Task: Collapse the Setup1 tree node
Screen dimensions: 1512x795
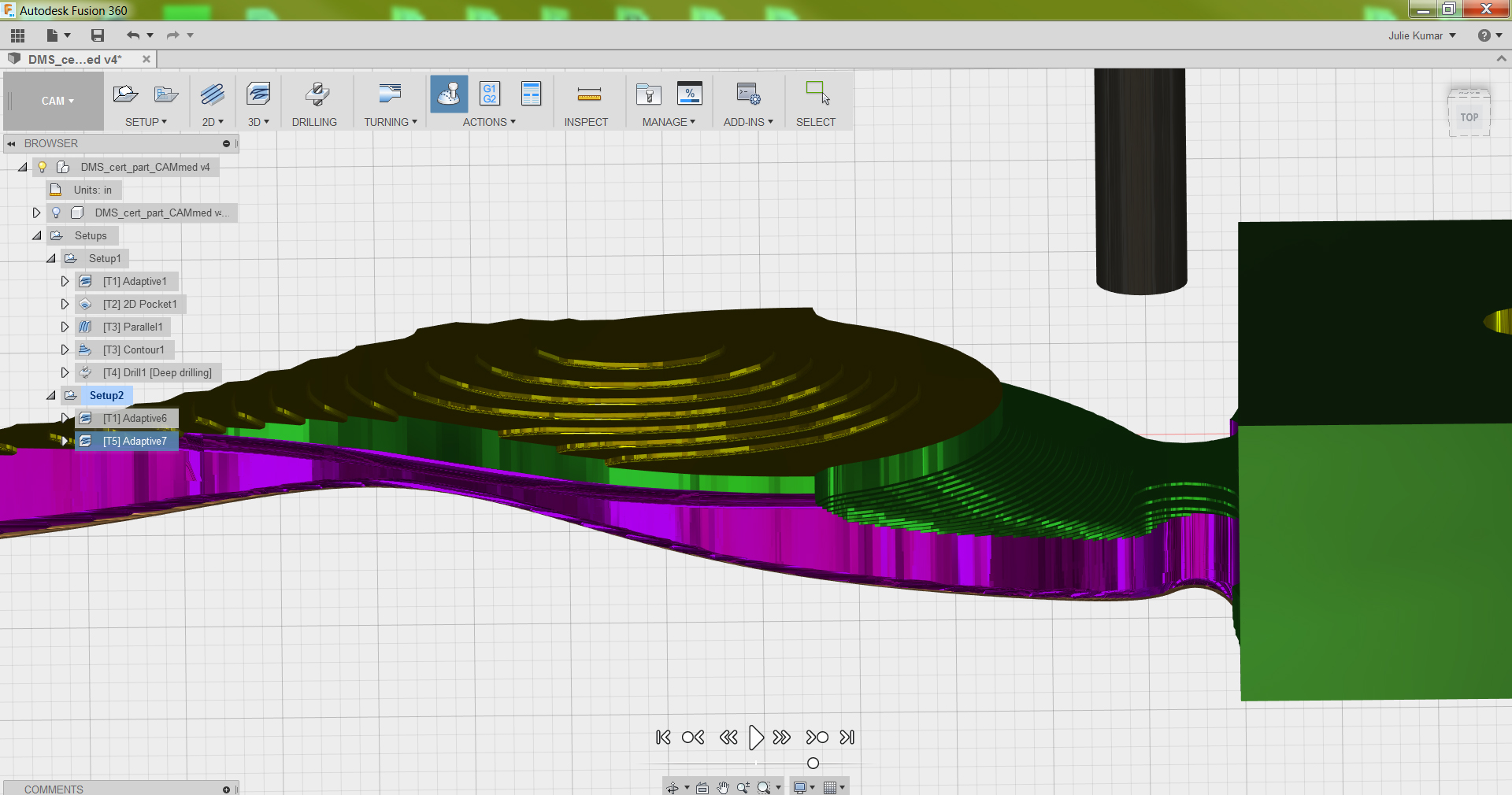Action: click(51, 258)
